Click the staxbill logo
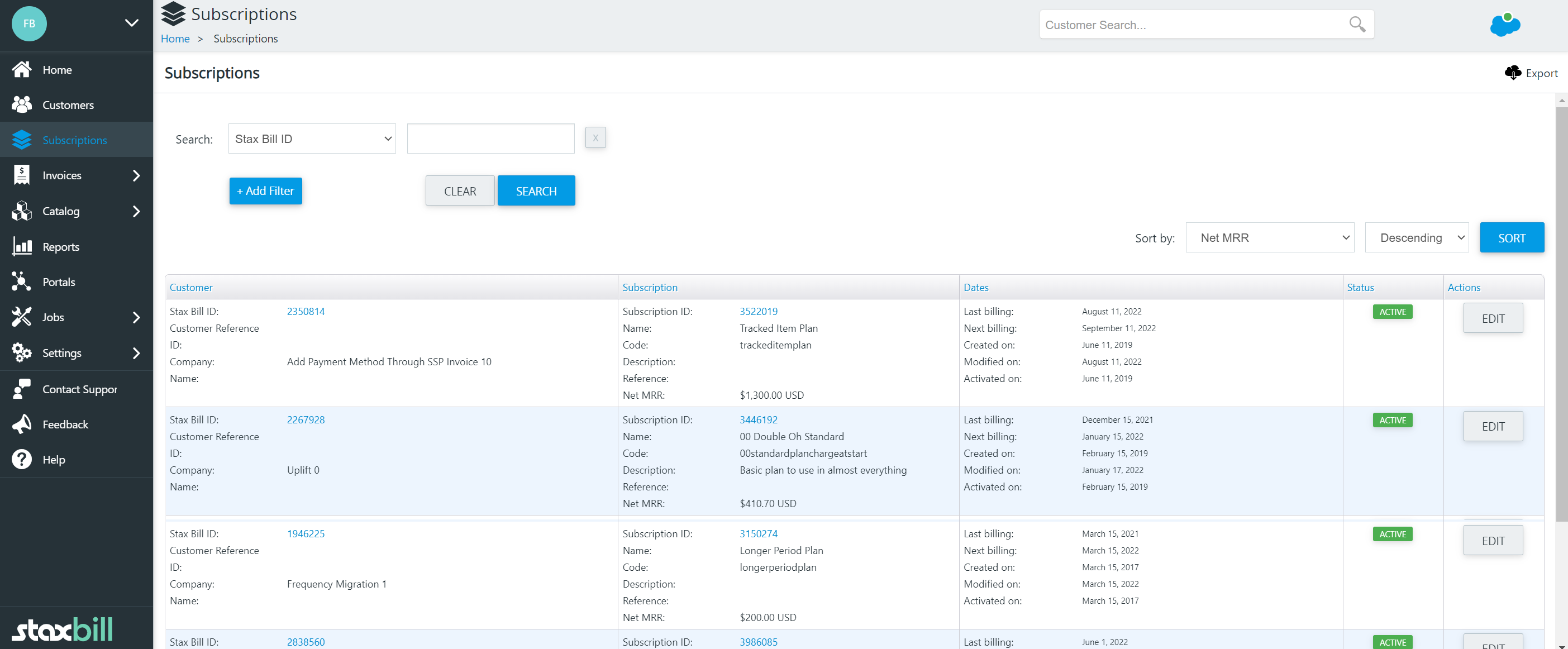 [x=62, y=629]
